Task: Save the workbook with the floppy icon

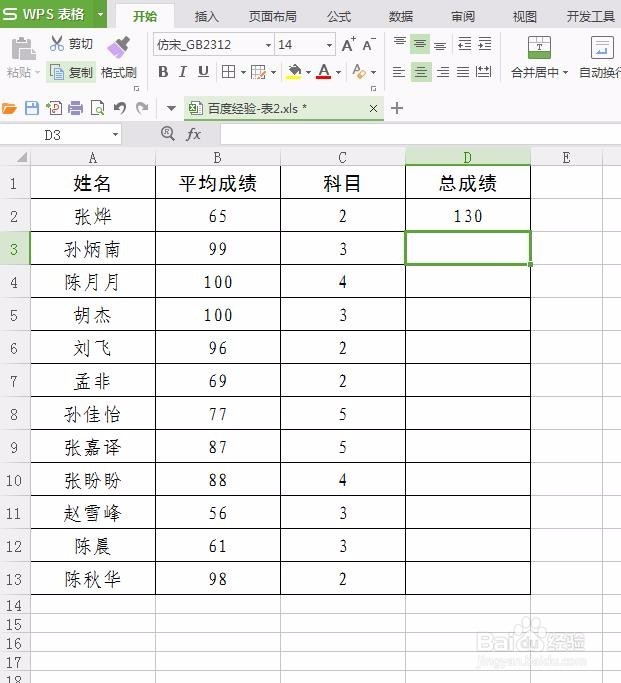Action: click(x=32, y=108)
